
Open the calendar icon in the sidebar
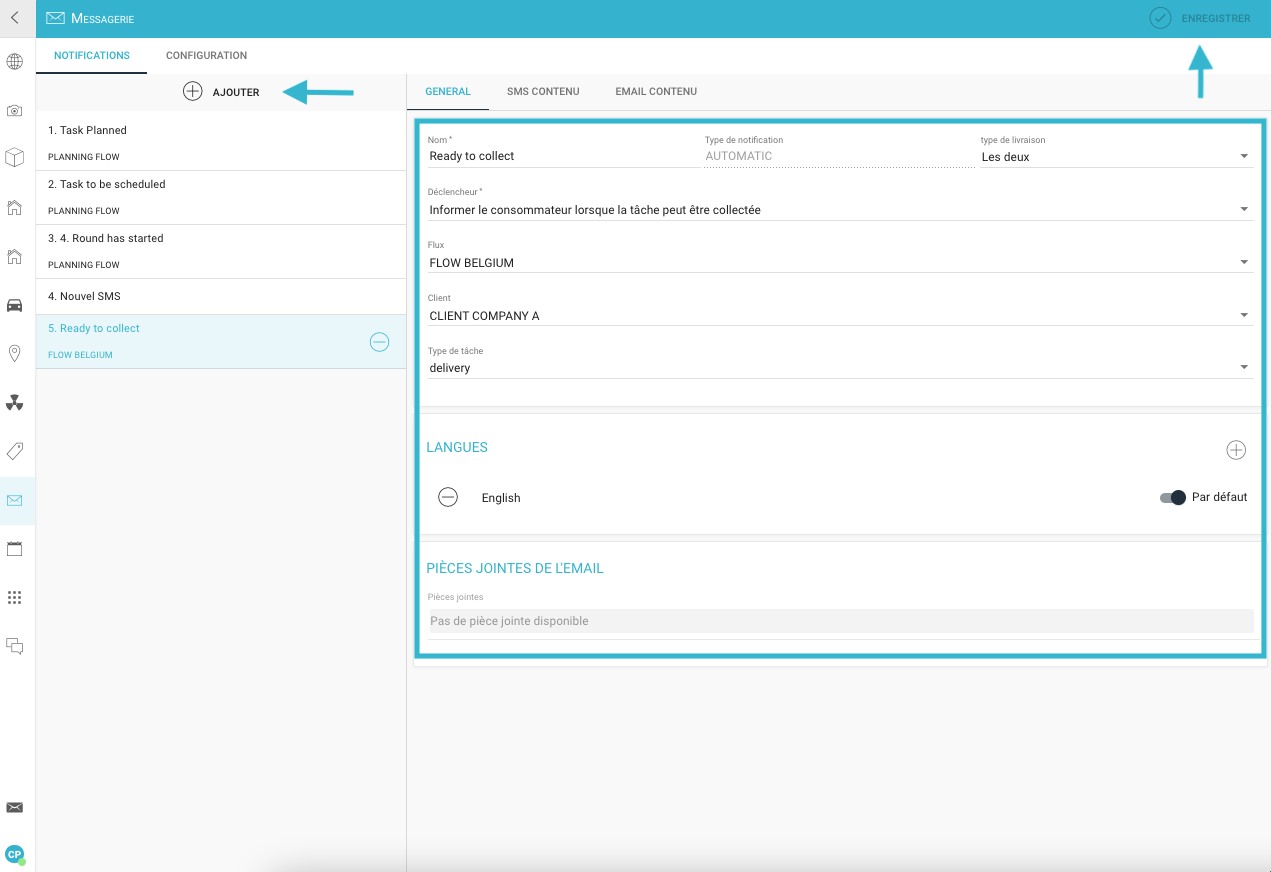pos(15,549)
